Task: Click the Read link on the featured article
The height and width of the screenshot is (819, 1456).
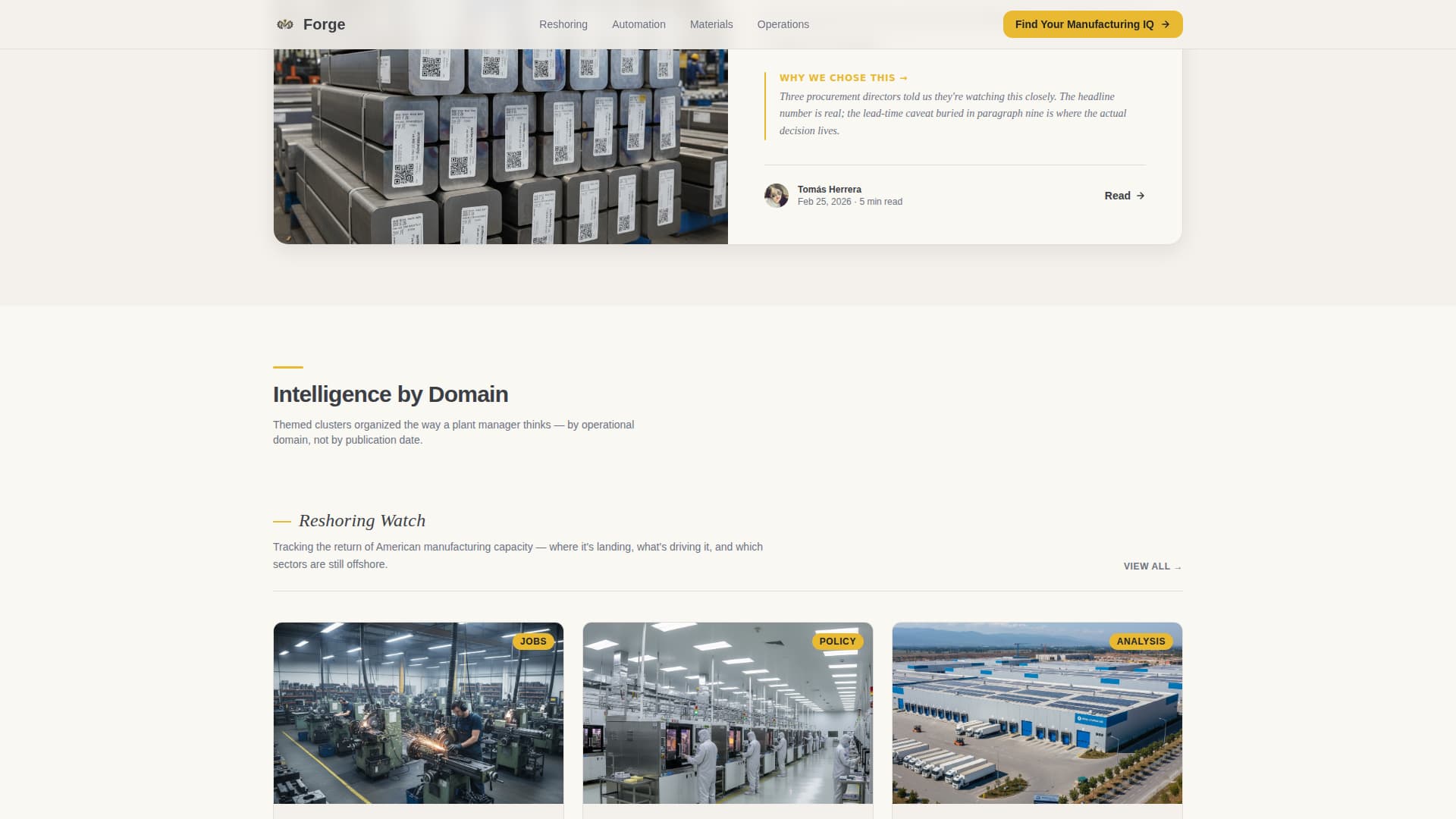Action: pos(1125,196)
